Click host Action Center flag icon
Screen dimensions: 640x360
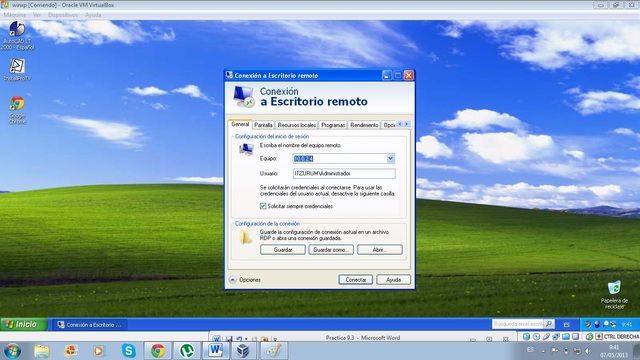pos(554,351)
